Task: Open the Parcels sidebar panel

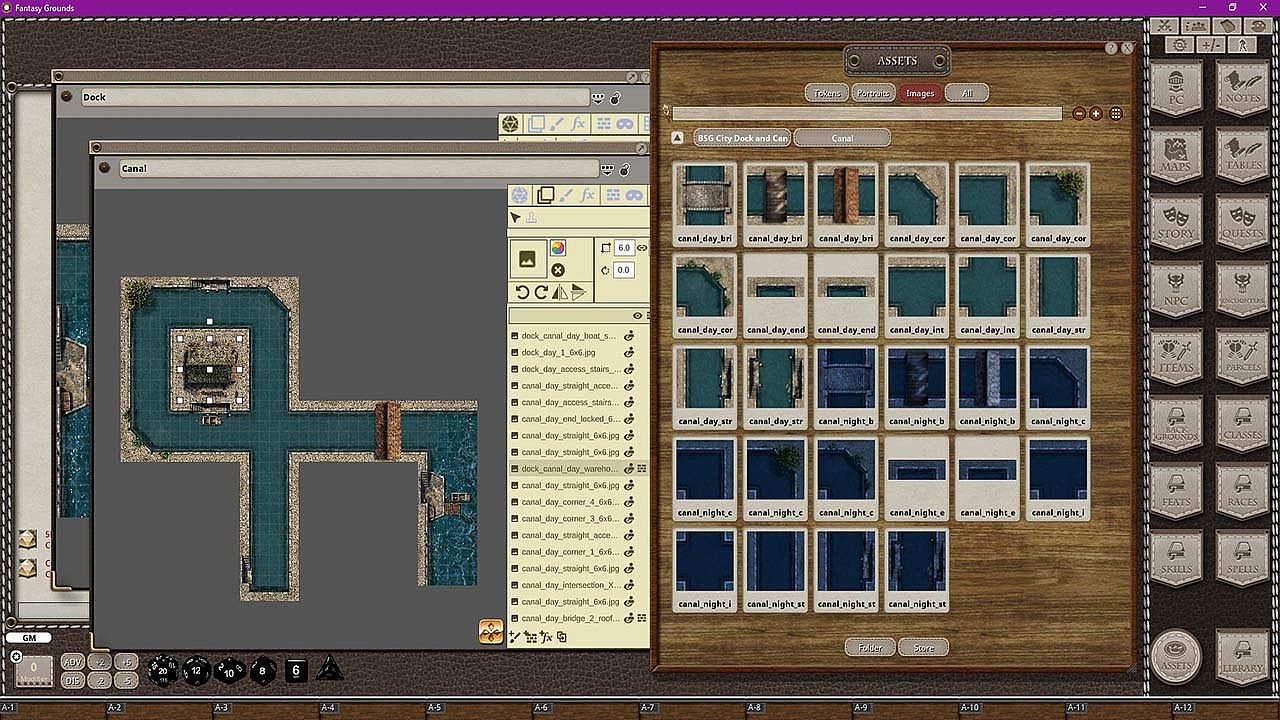Action: pos(1241,355)
